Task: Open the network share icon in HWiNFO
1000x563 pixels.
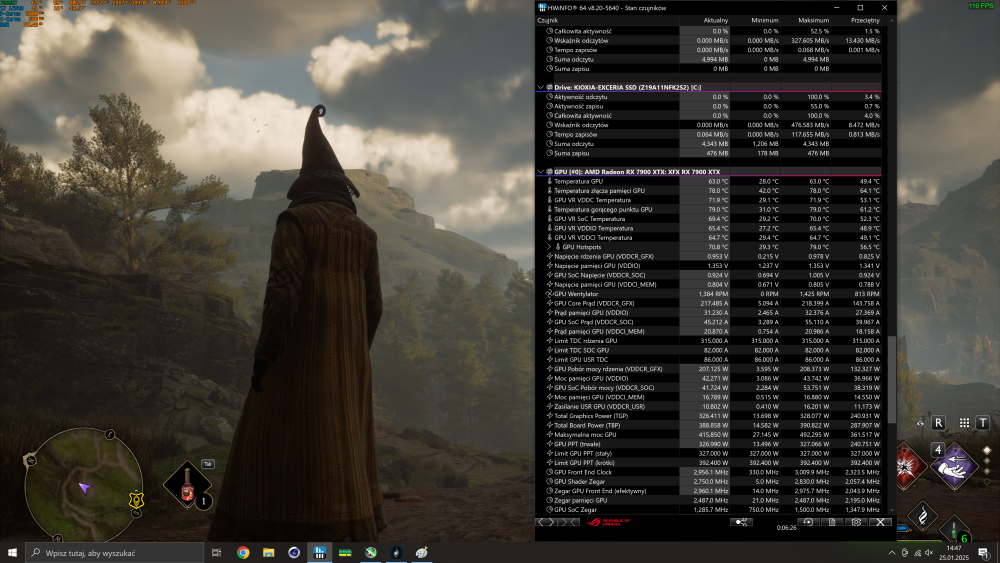Action: [741, 522]
